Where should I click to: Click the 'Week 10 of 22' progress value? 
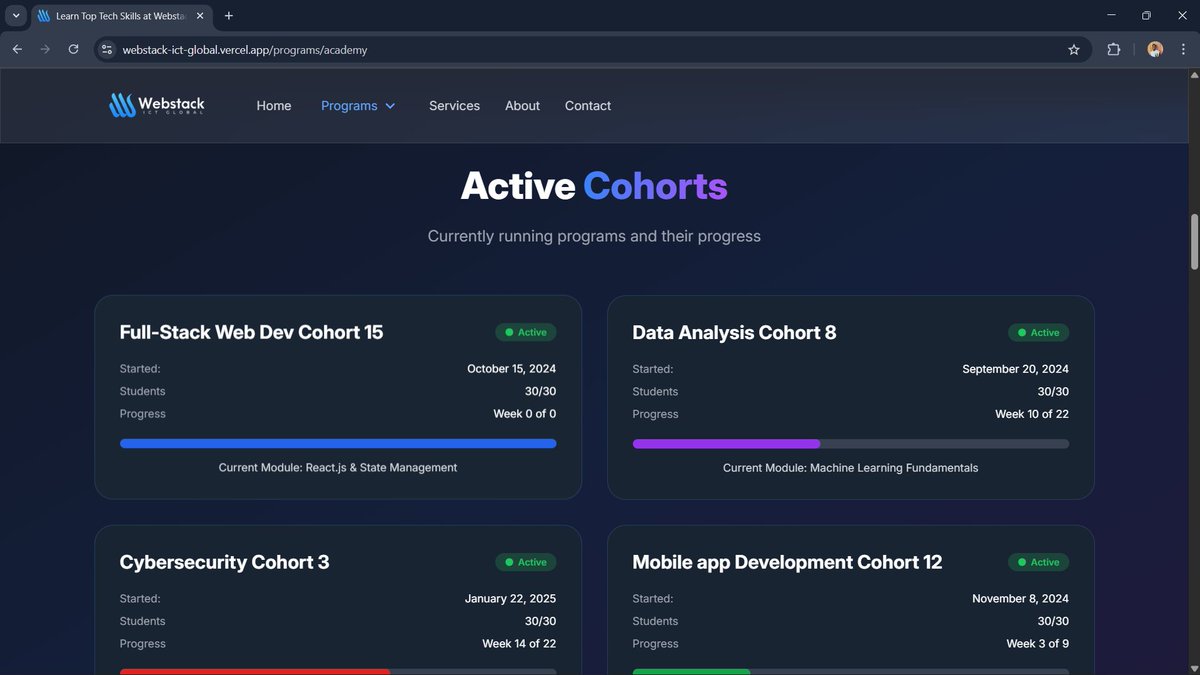[x=1032, y=414]
